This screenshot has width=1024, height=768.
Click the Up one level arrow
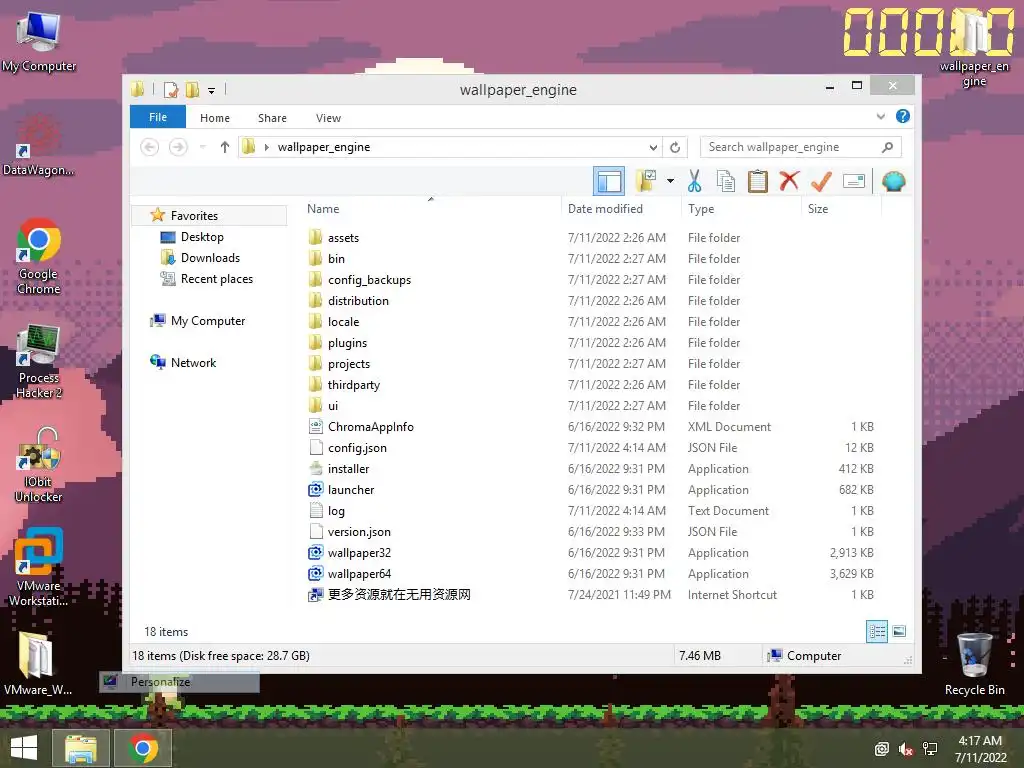[x=225, y=147]
